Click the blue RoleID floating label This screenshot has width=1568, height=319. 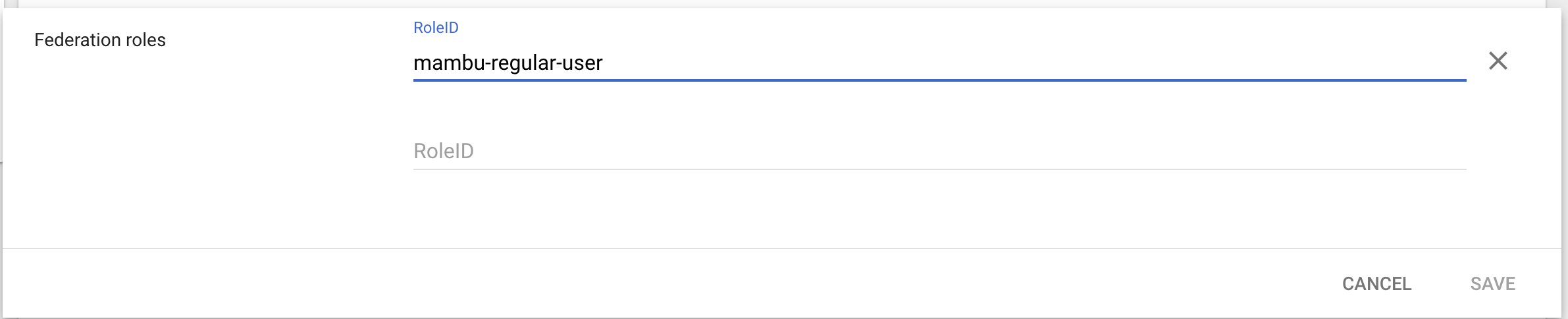click(x=436, y=28)
